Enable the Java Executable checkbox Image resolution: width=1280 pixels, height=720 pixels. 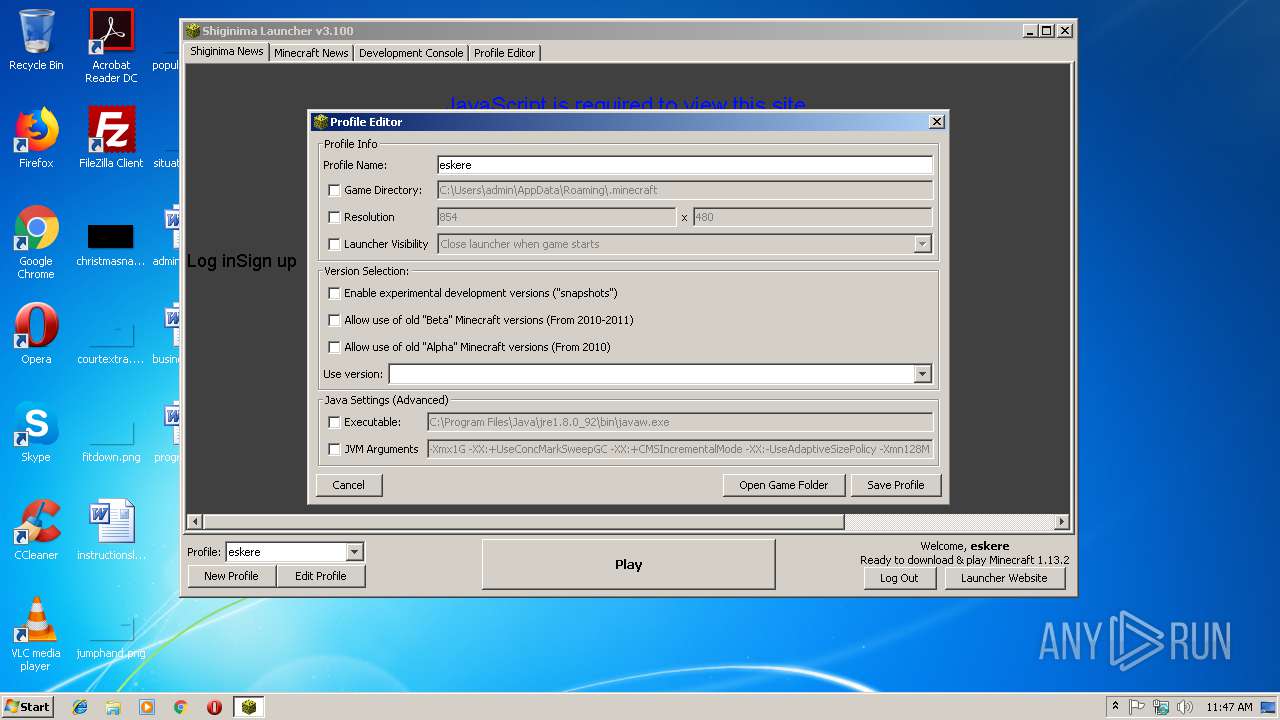pyautogui.click(x=334, y=422)
